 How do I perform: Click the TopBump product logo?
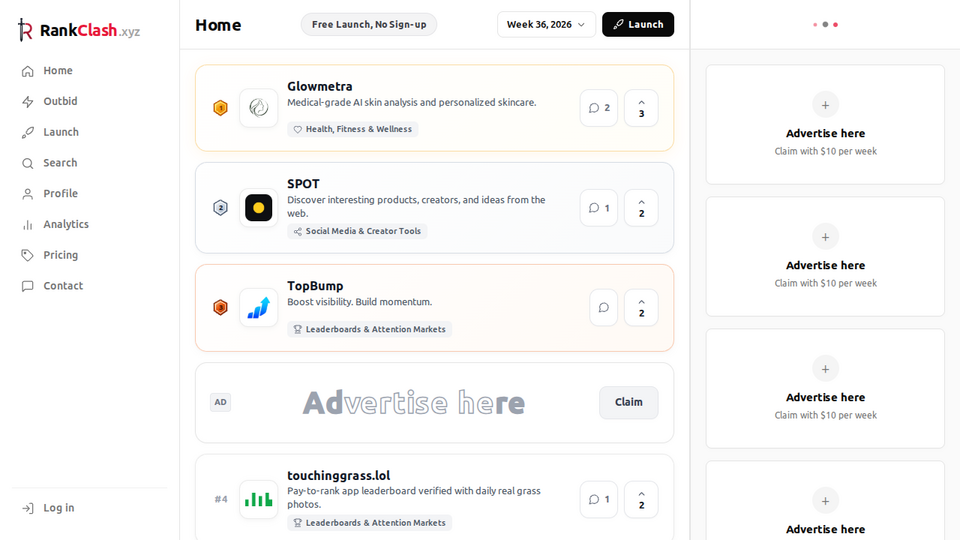[258, 307]
